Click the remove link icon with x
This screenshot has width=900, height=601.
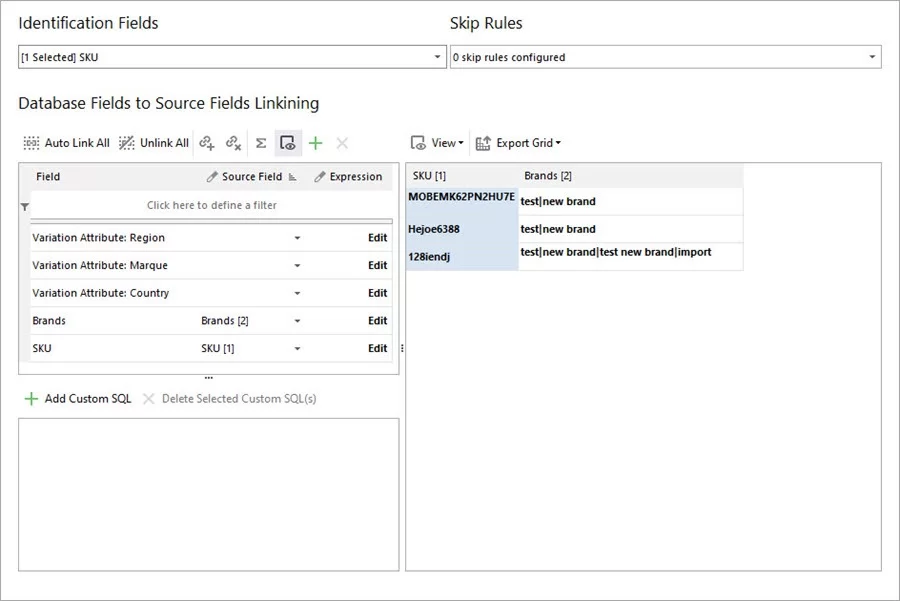(x=233, y=143)
